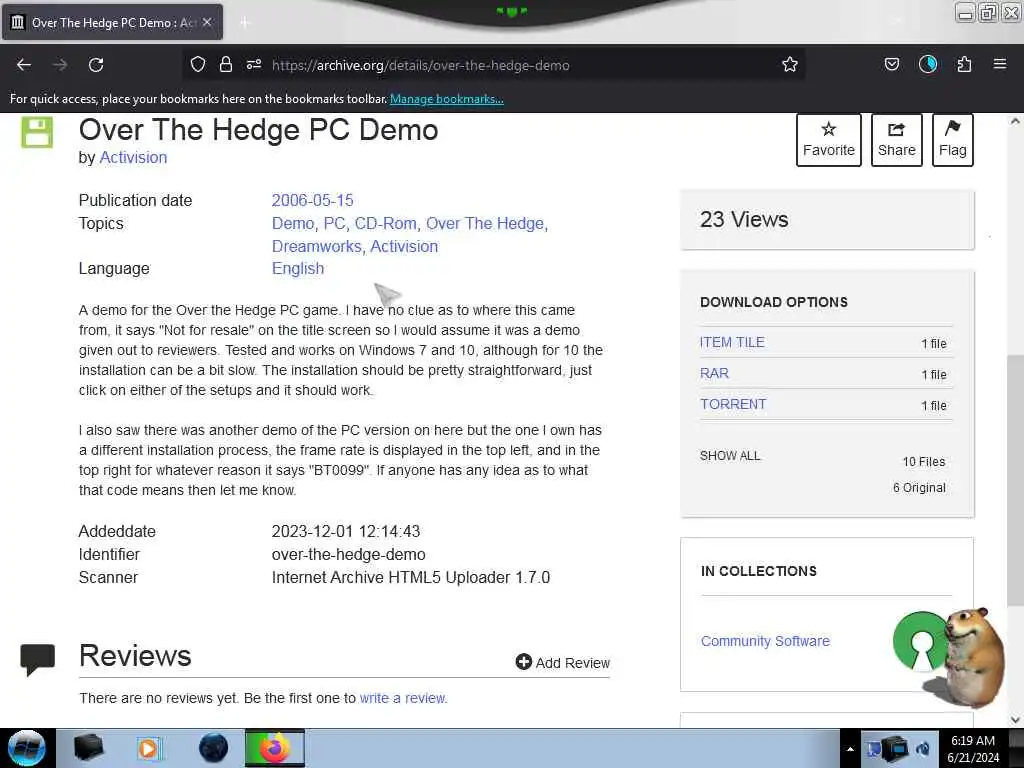Click the 6 Original count text
Screen dimensions: 1024x768
pyautogui.click(x=919, y=488)
